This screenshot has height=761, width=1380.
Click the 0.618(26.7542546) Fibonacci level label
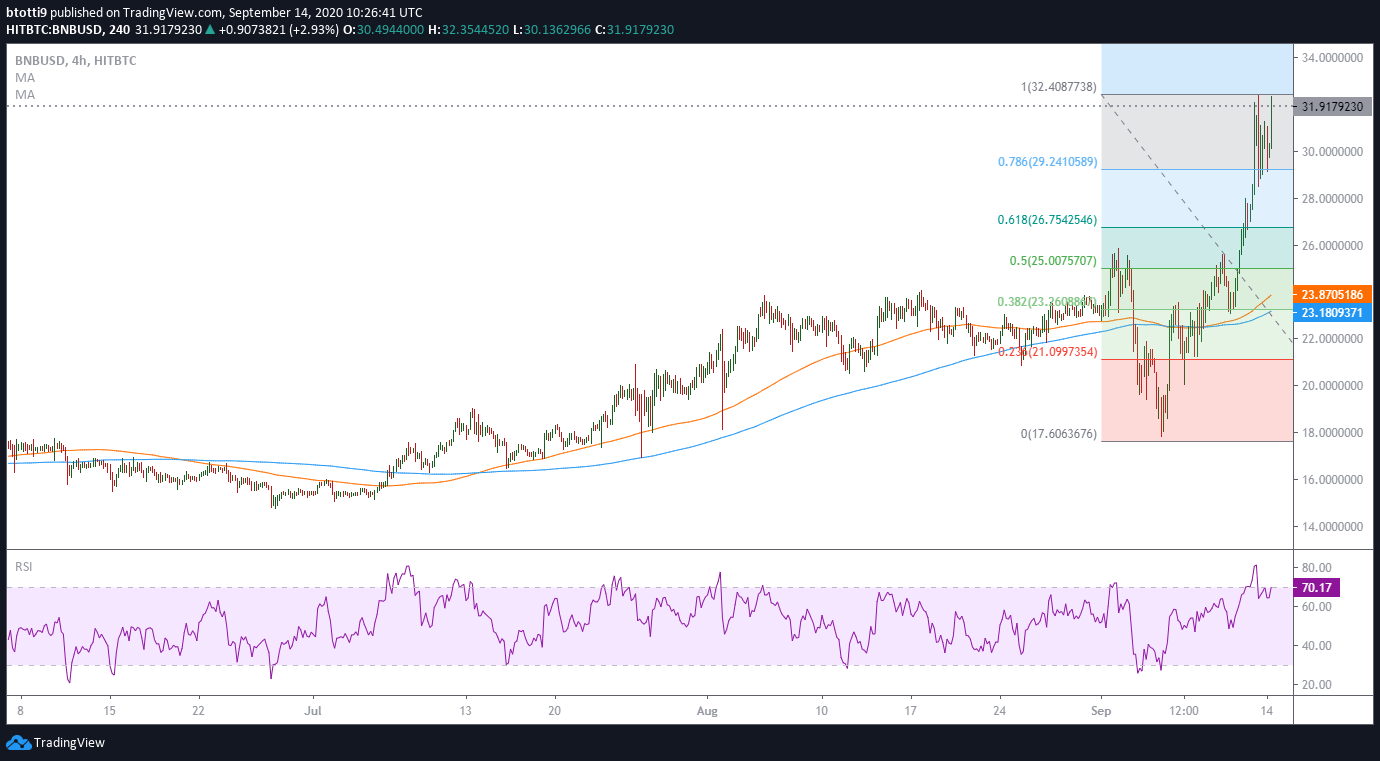(x=1048, y=220)
